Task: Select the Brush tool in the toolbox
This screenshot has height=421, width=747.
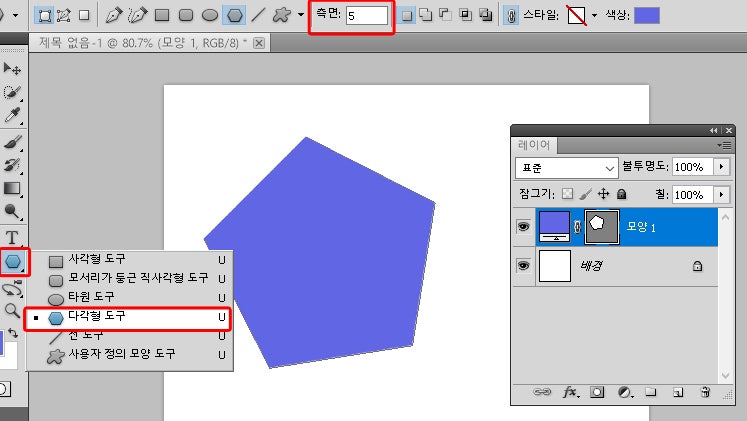Action: point(12,142)
